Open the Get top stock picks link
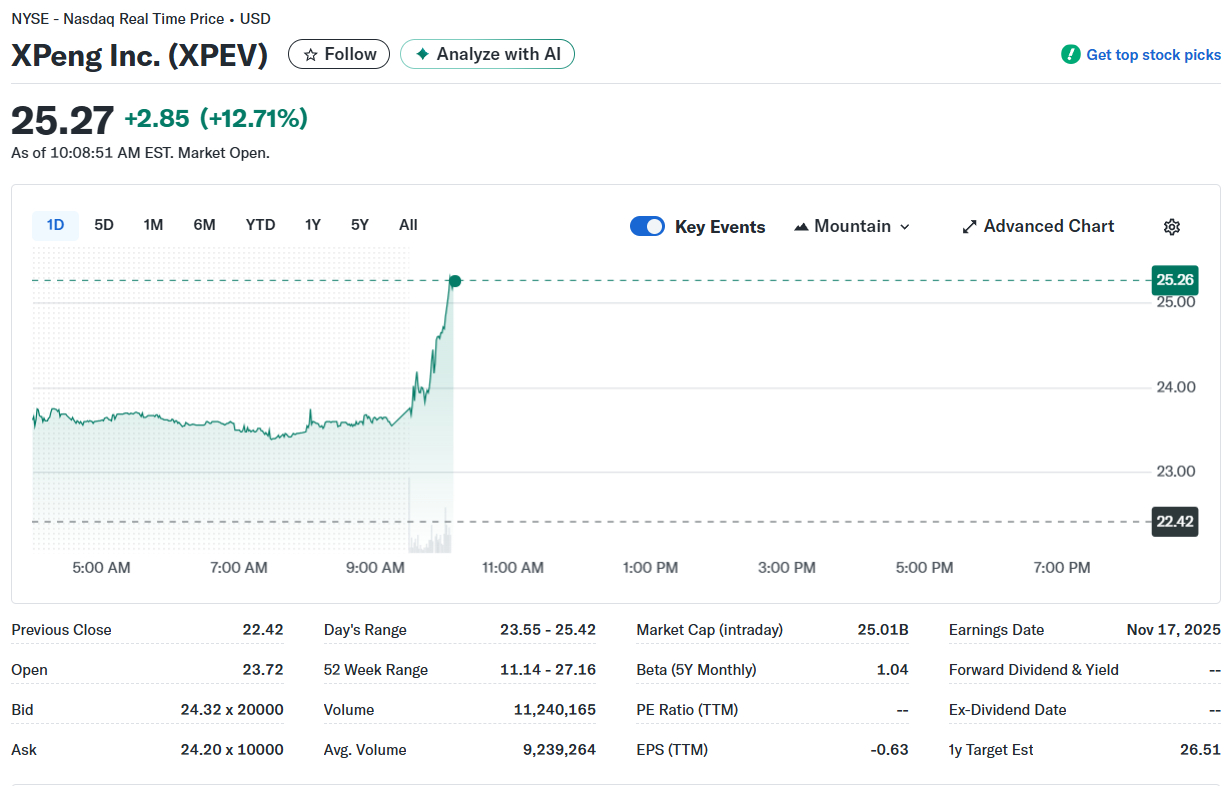The height and width of the screenshot is (786, 1231). click(x=1153, y=55)
